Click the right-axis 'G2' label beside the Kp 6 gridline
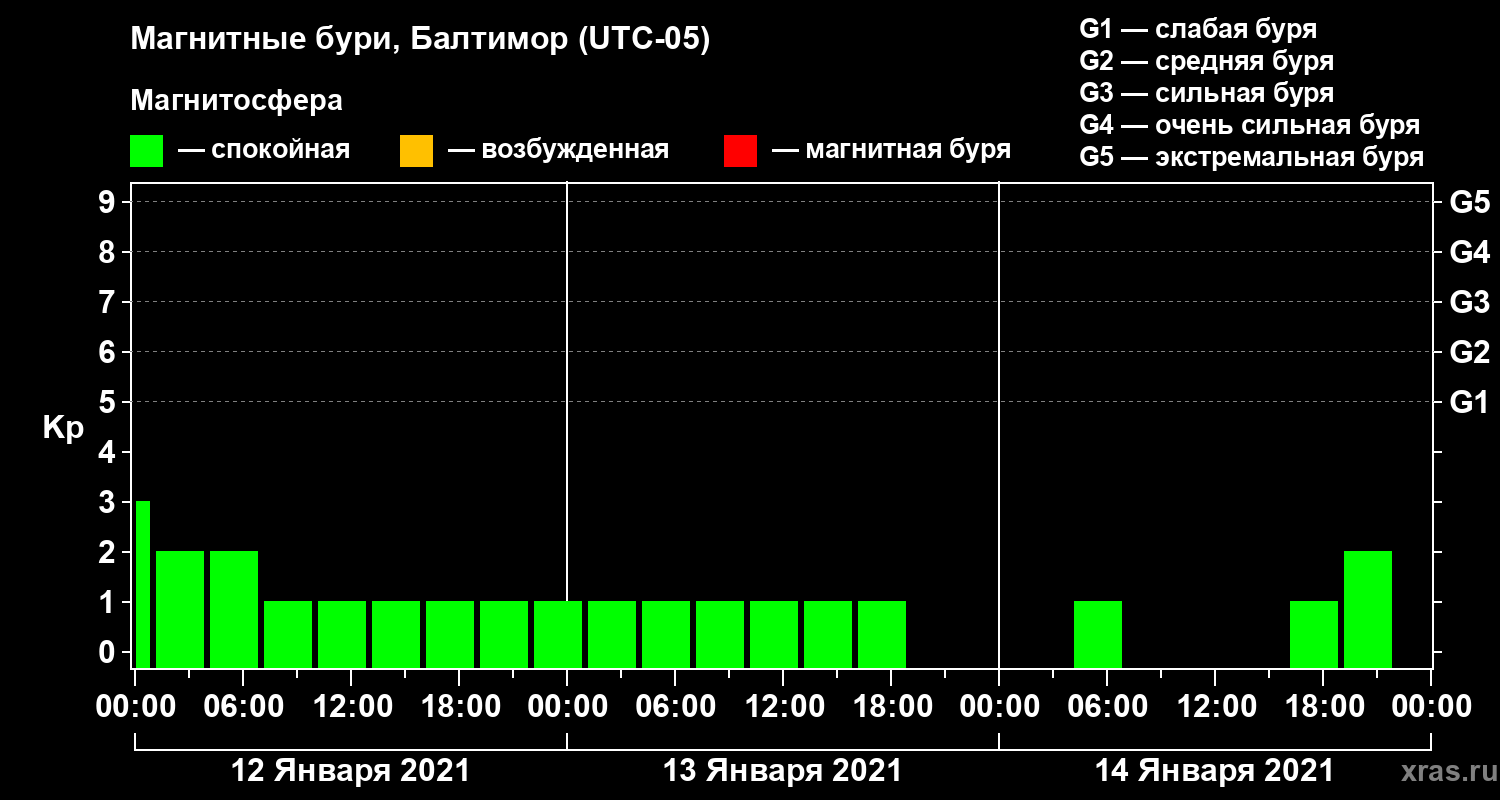The image size is (1500, 800). 1470,352
